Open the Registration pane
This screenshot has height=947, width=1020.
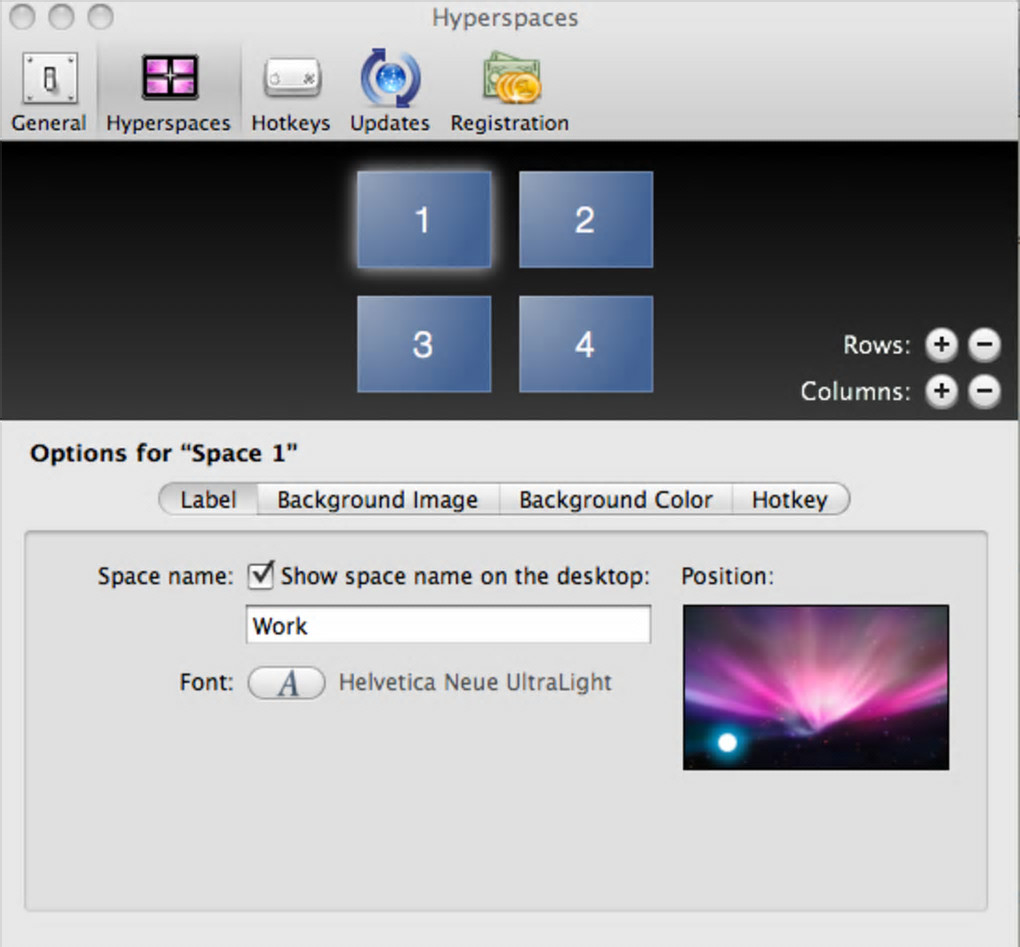tap(511, 91)
